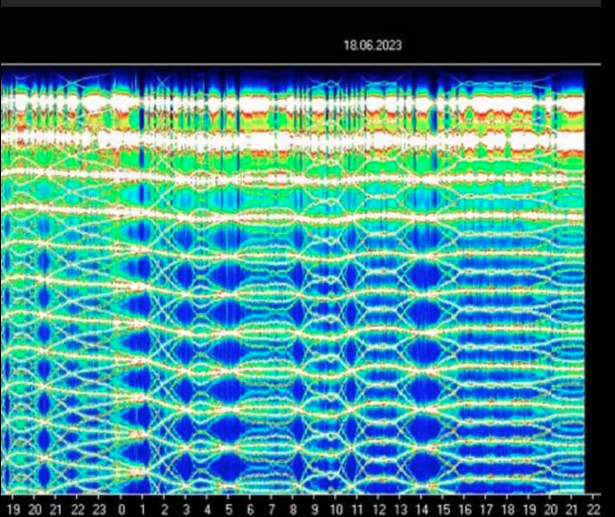Click the hour 4 time marker

(208, 508)
